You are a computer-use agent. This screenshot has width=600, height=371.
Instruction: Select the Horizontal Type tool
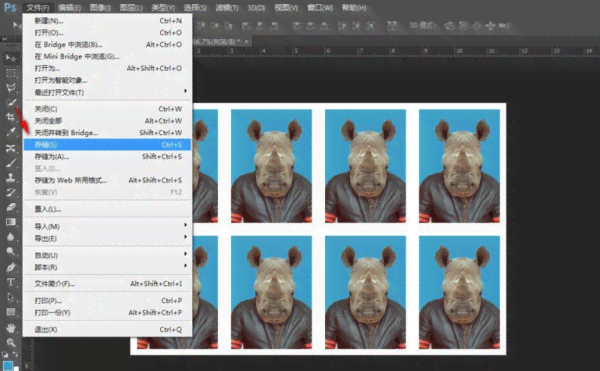(x=10, y=282)
